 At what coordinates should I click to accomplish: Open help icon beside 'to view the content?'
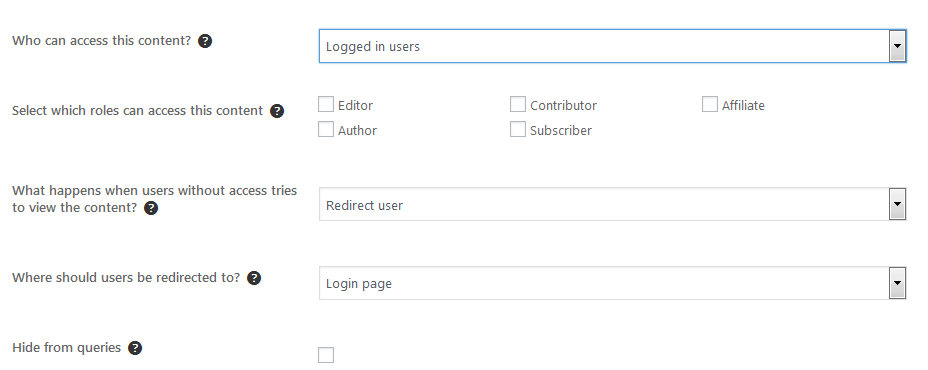tap(152, 208)
